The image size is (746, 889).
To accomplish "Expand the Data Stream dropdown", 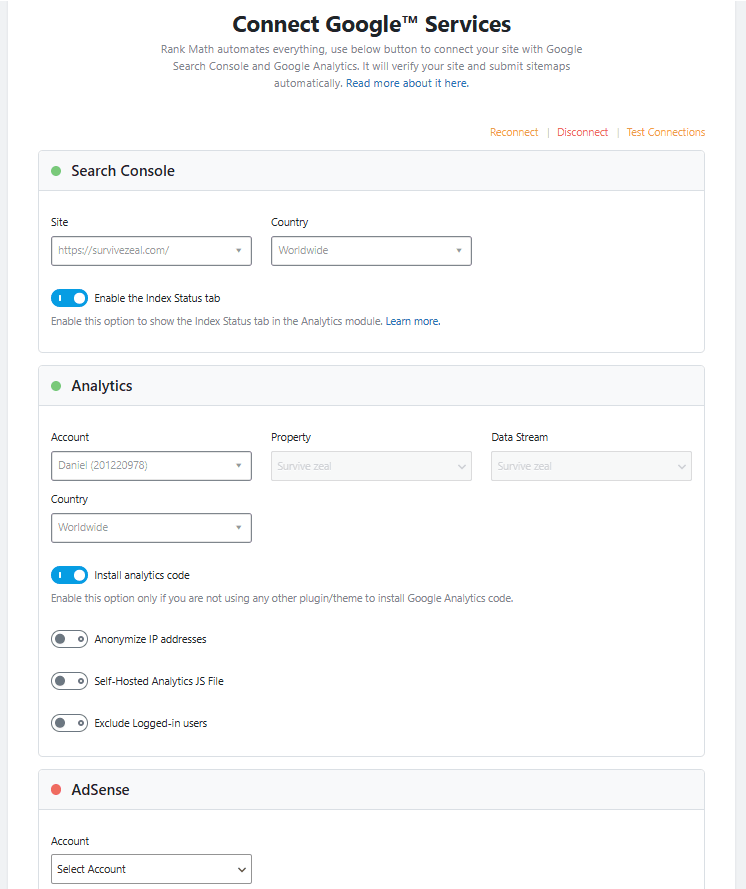I will click(591, 466).
